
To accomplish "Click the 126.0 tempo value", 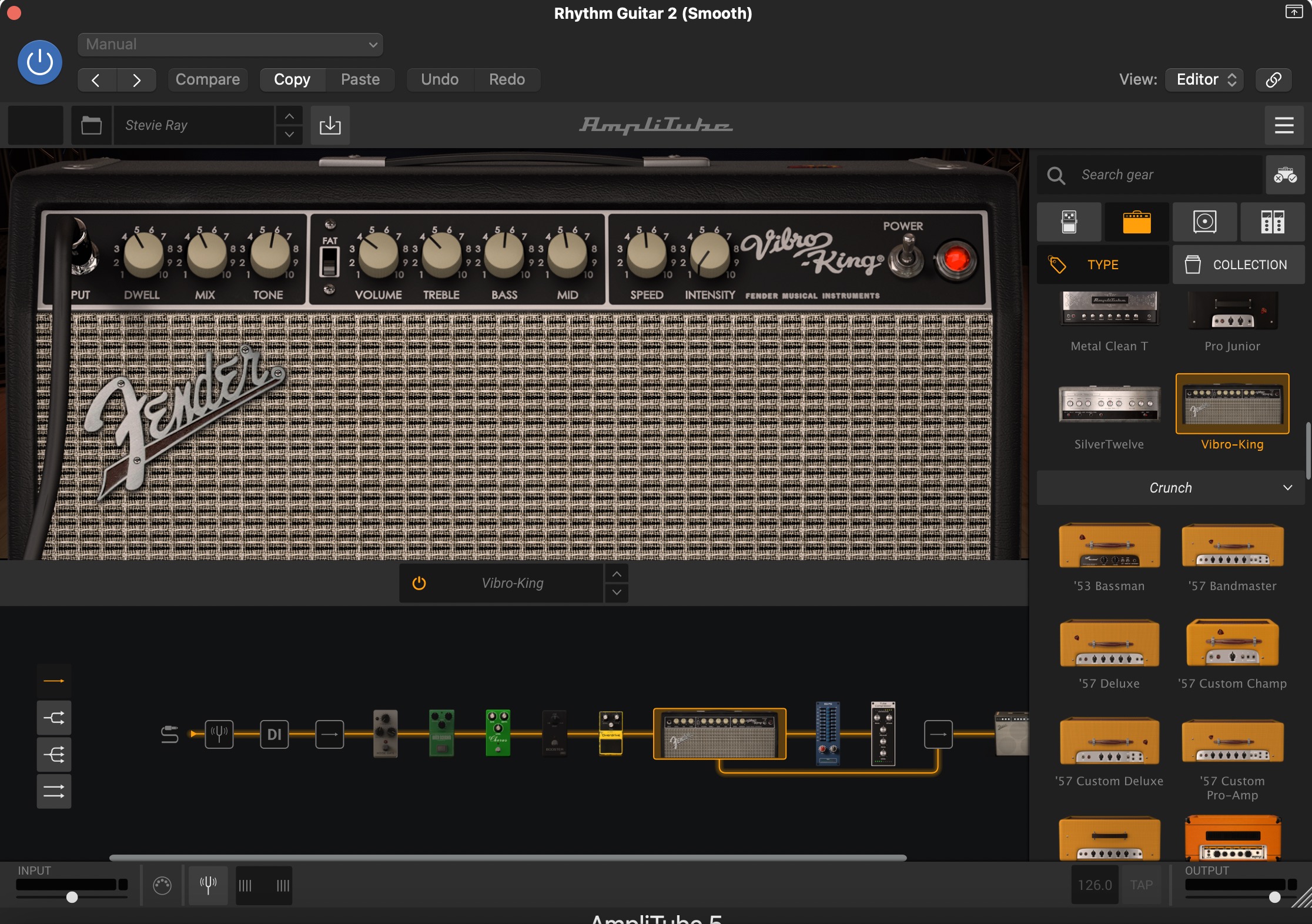I will pos(1095,885).
